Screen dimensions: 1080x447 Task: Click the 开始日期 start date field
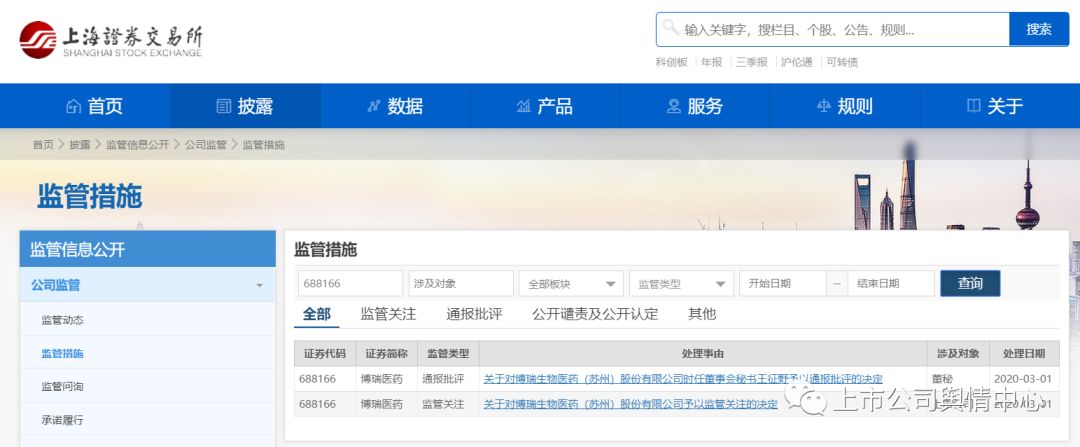pos(782,283)
